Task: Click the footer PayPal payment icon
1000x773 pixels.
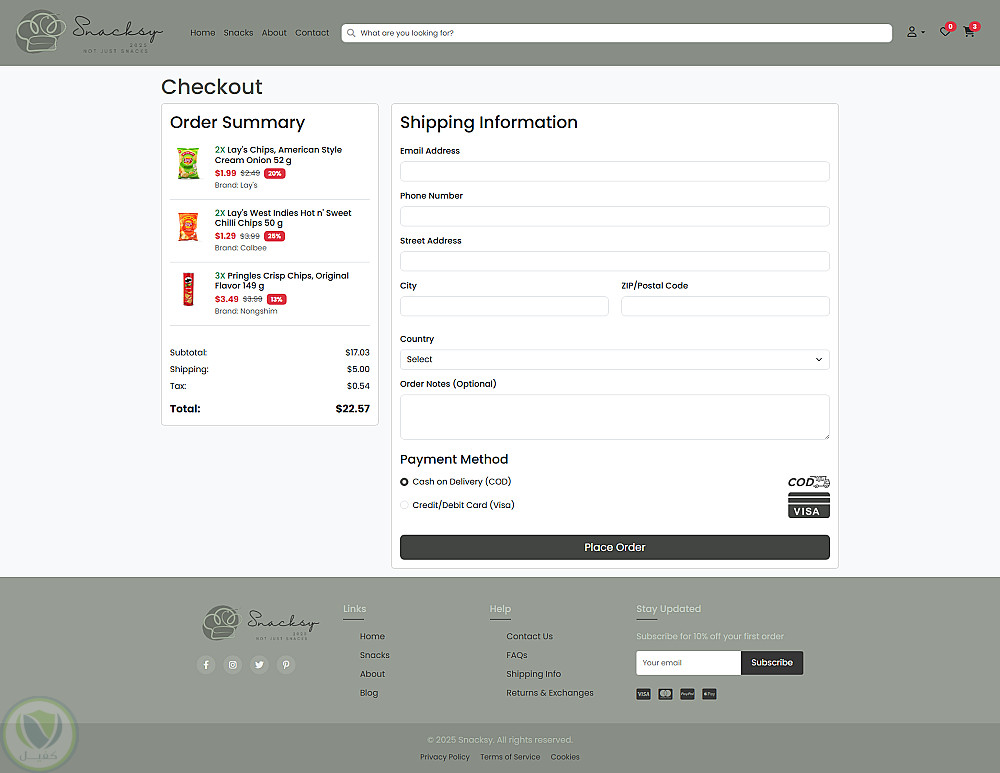Action: tap(687, 694)
